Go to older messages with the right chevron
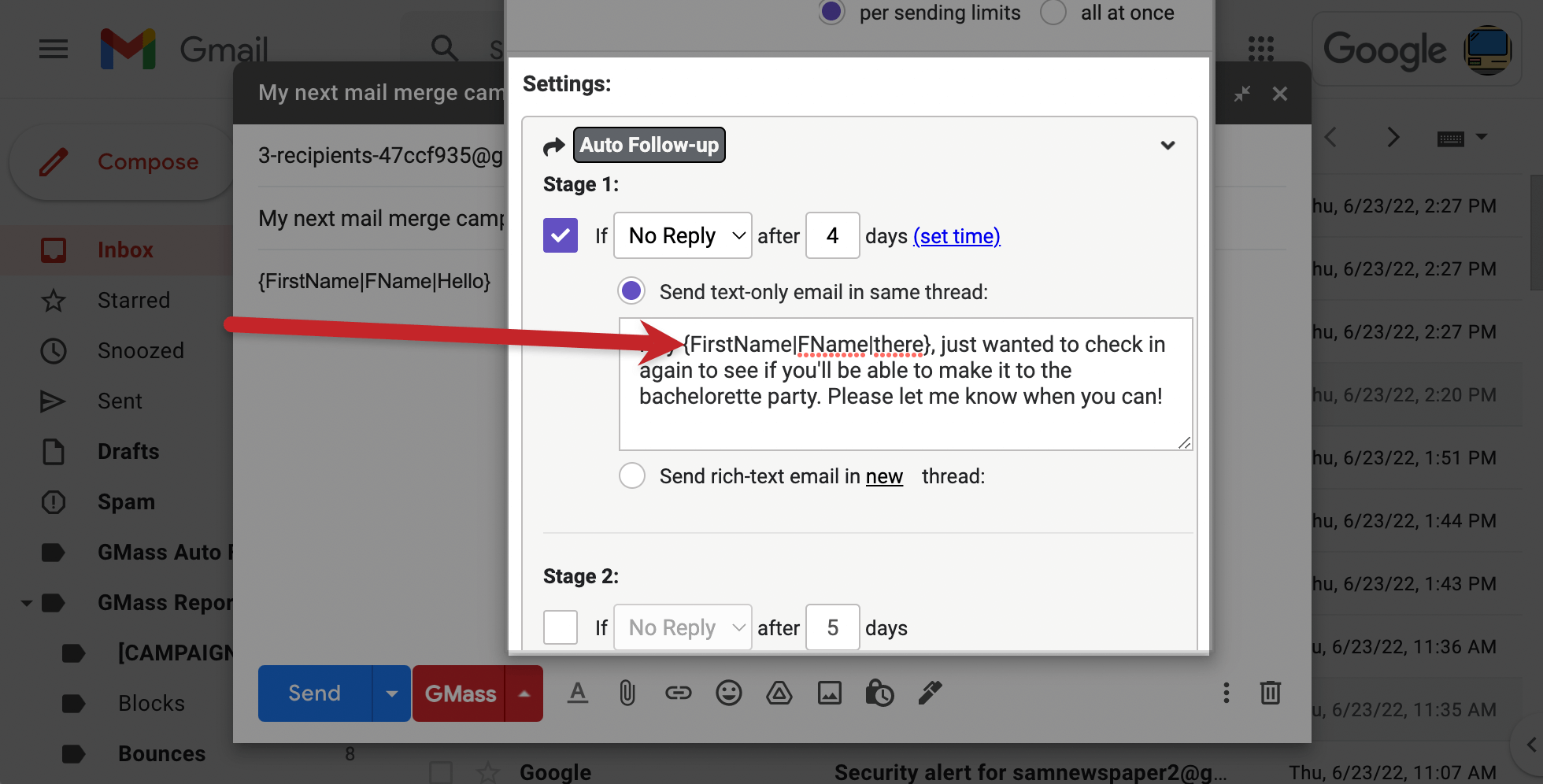 click(x=1393, y=137)
